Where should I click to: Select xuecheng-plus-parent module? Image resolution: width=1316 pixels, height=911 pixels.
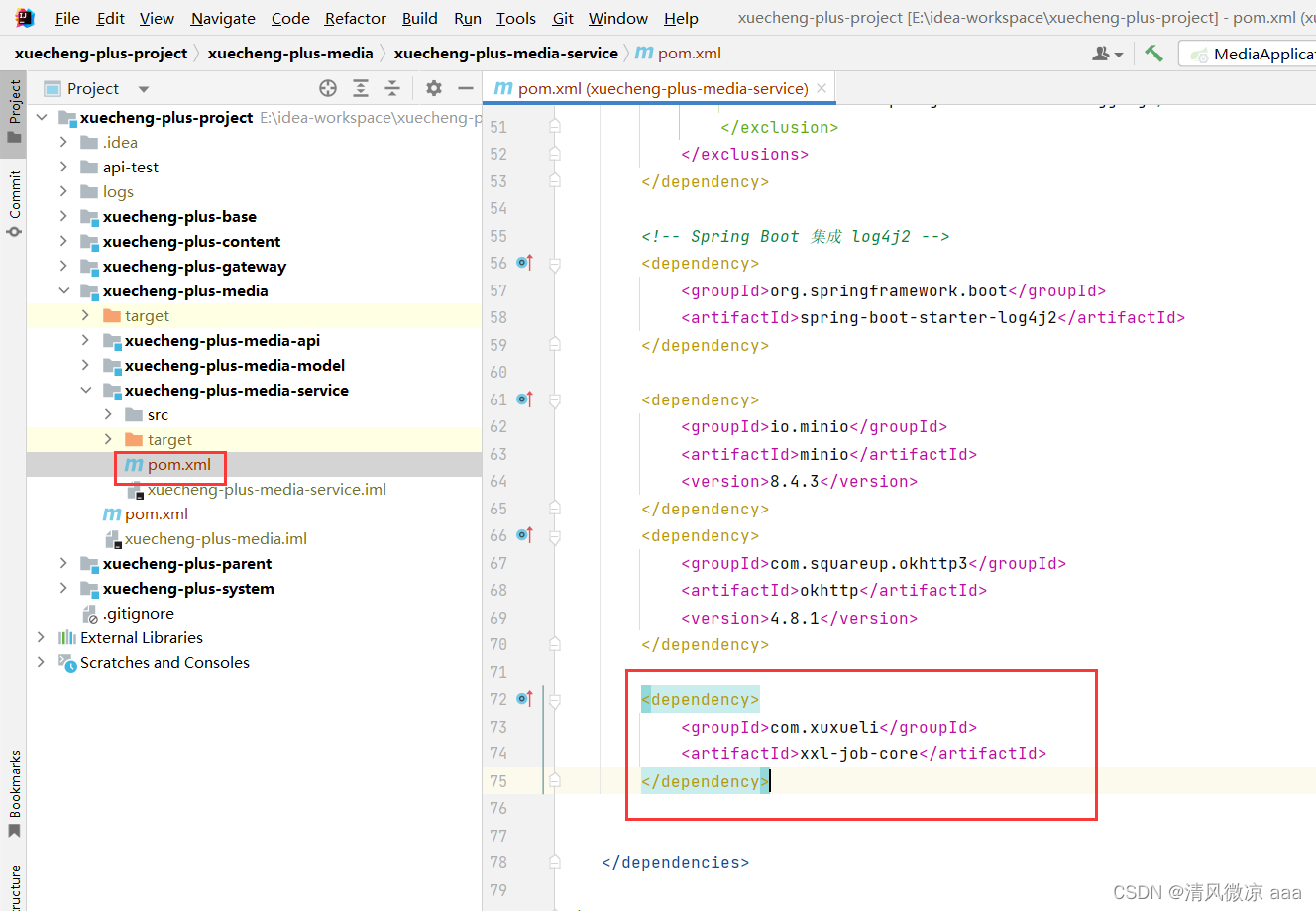(187, 563)
